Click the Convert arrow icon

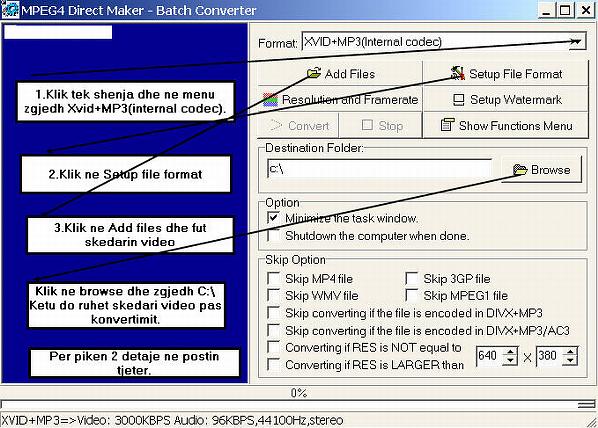276,125
